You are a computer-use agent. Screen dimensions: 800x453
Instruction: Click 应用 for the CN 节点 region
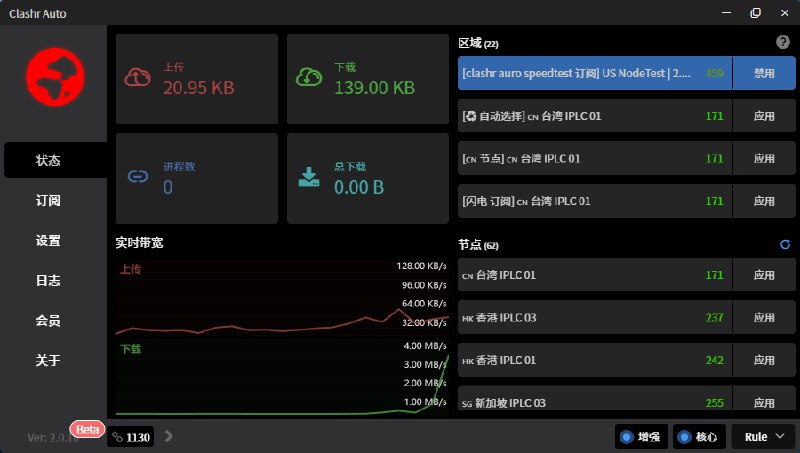(764, 158)
